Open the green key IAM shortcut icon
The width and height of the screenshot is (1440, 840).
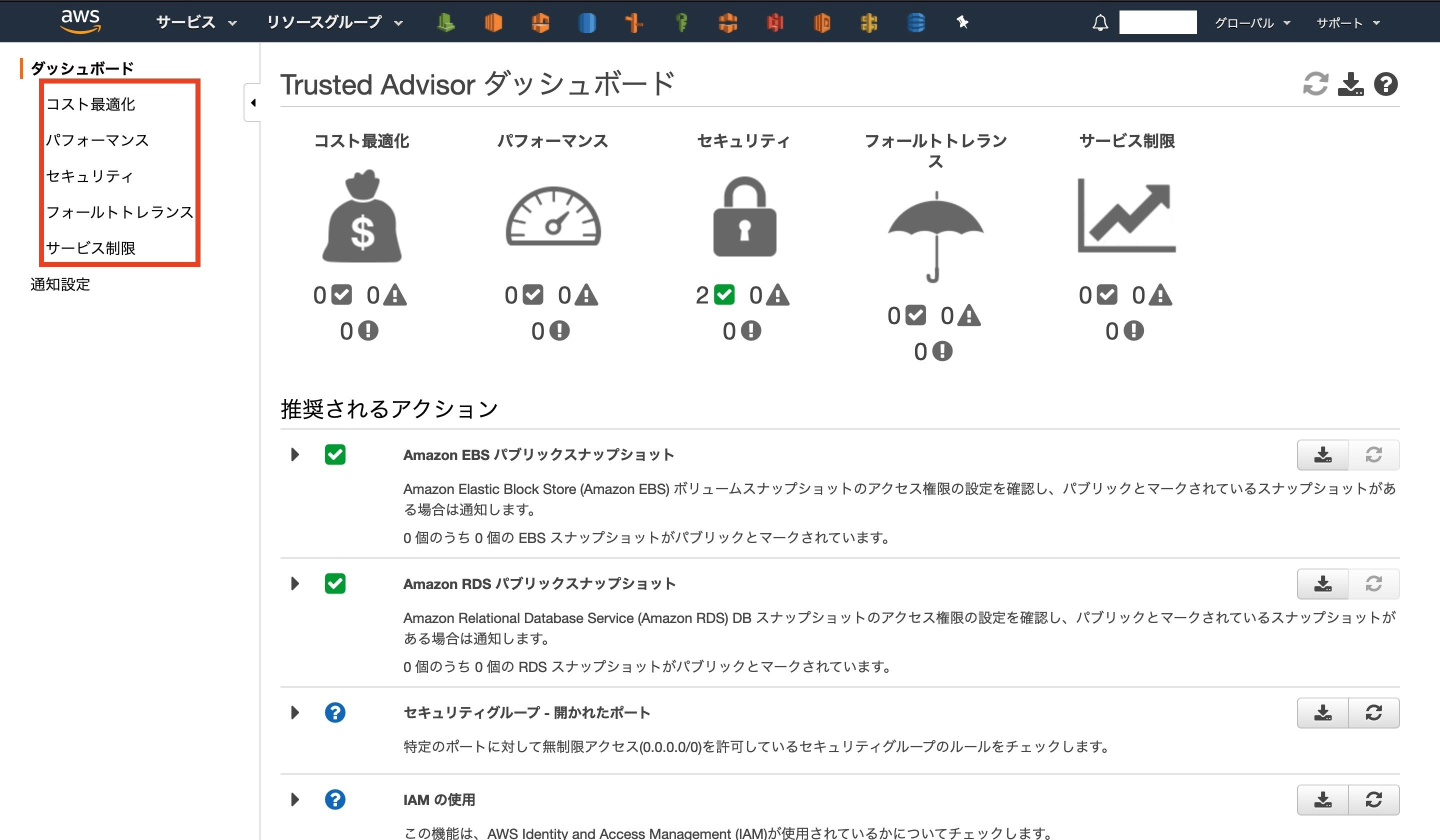681,23
